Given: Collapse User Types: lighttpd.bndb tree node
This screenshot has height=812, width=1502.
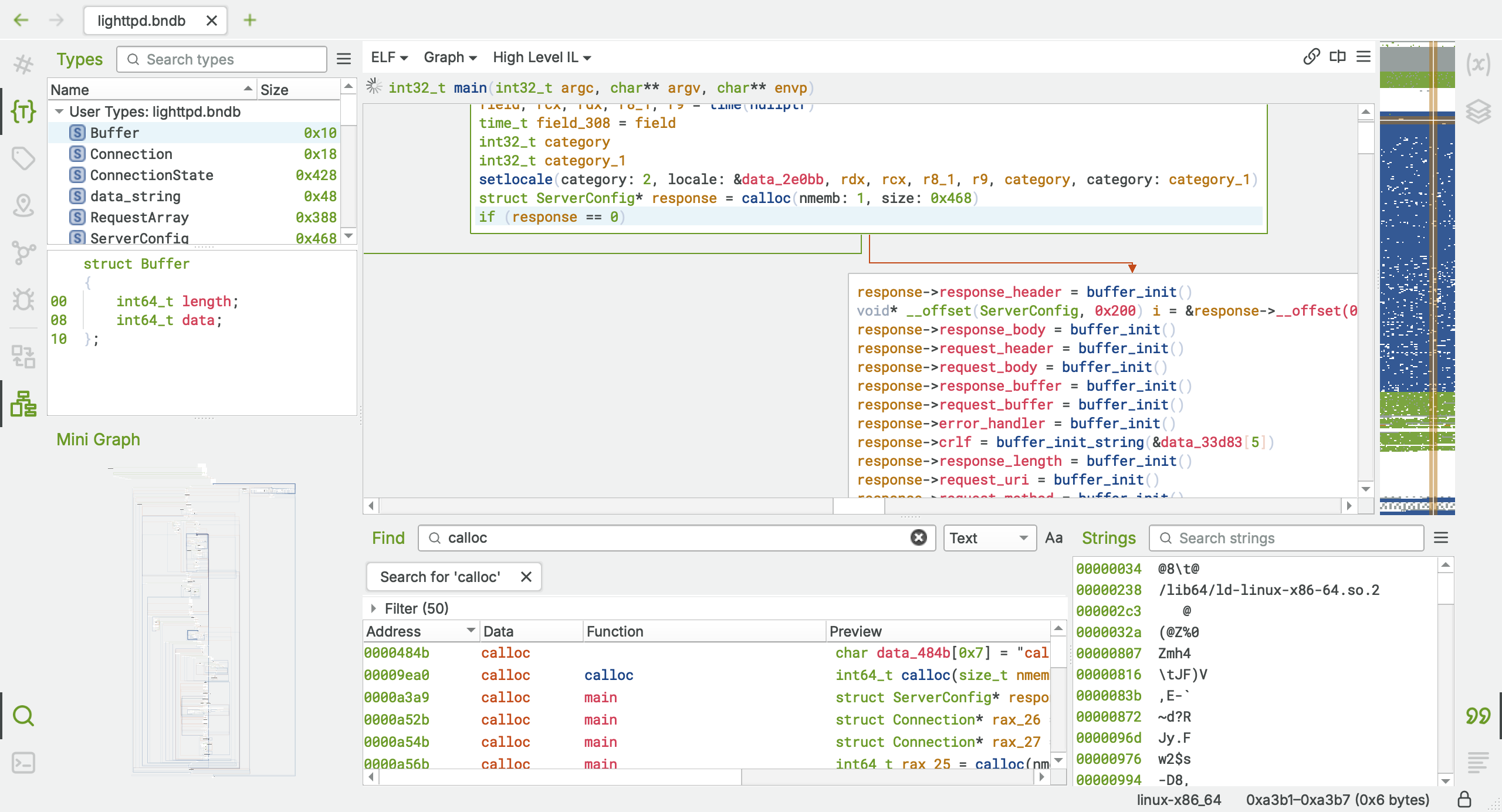Looking at the screenshot, I should [x=59, y=111].
